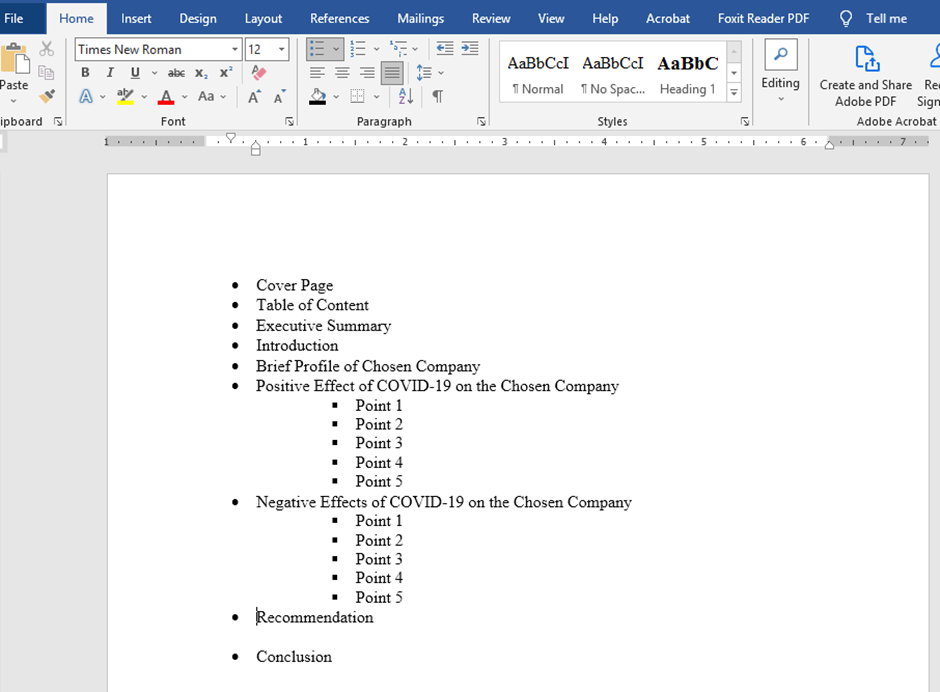Click Create and Share Adobe PDF
The image size is (940, 692).
pyautogui.click(x=866, y=76)
